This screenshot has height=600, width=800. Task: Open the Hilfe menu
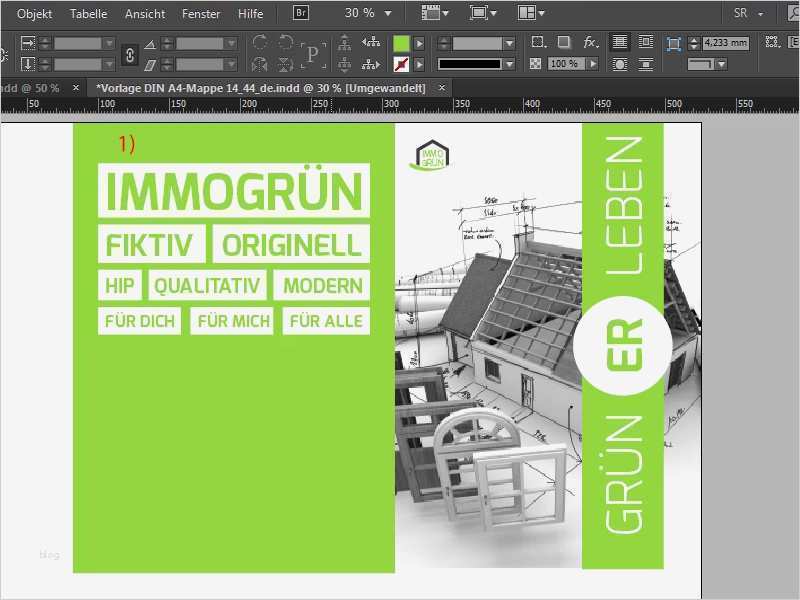point(251,14)
